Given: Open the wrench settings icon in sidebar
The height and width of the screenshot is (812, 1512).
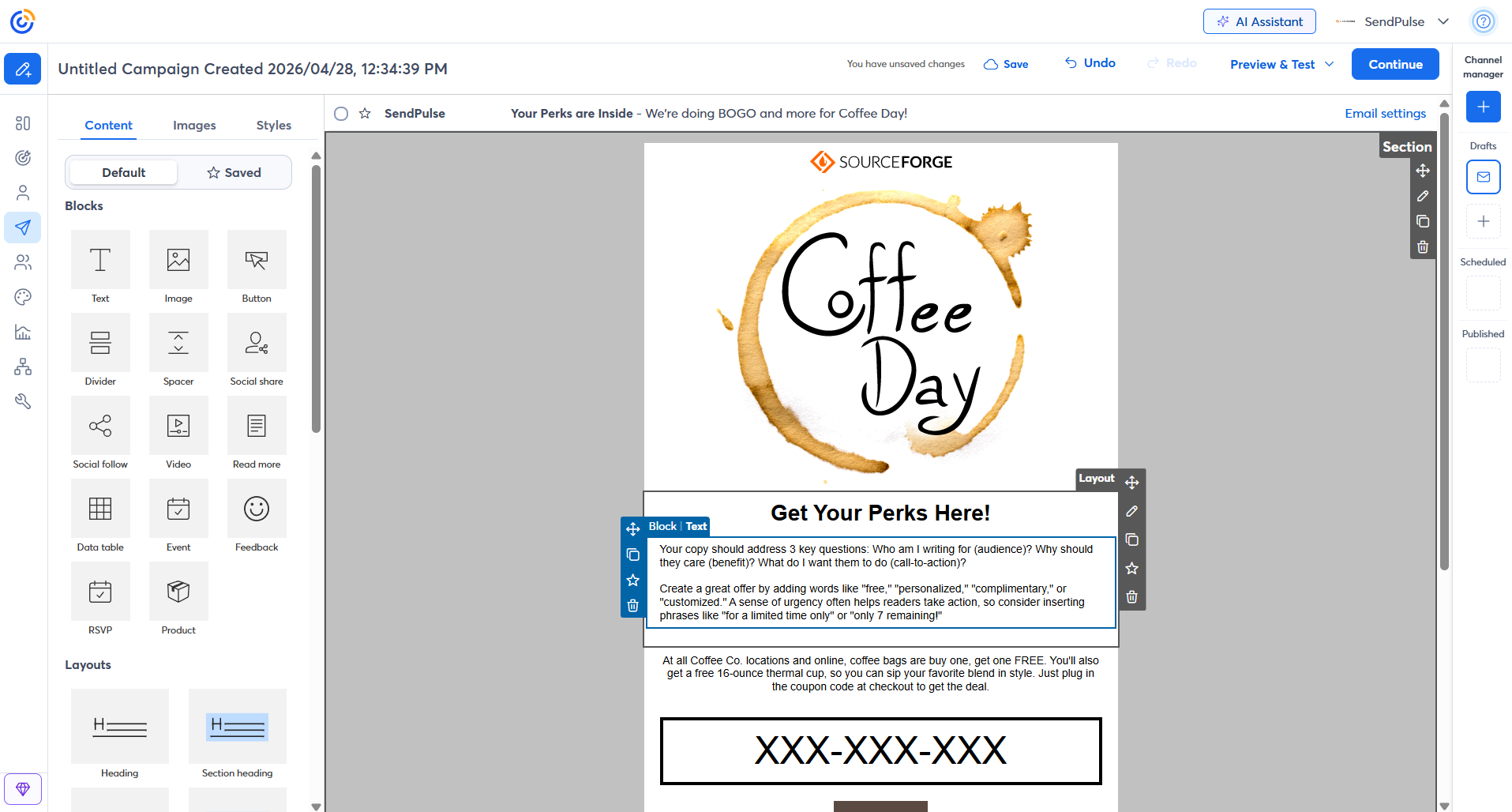Looking at the screenshot, I should pos(23,401).
